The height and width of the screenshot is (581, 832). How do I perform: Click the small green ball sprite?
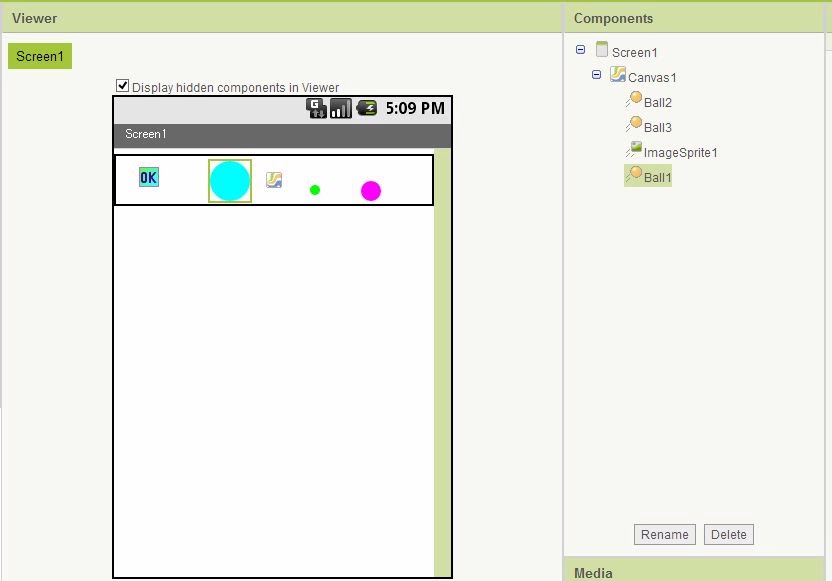[x=315, y=190]
